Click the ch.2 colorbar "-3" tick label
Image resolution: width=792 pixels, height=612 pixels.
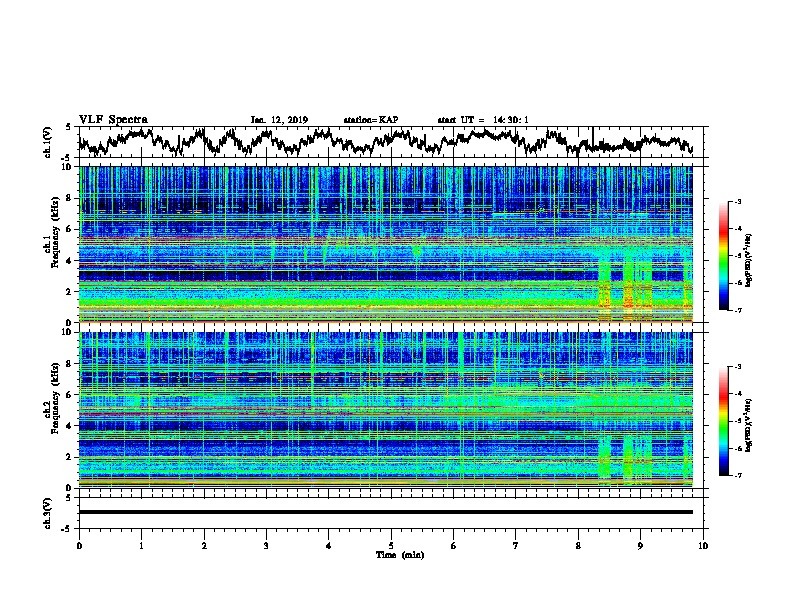(737, 367)
